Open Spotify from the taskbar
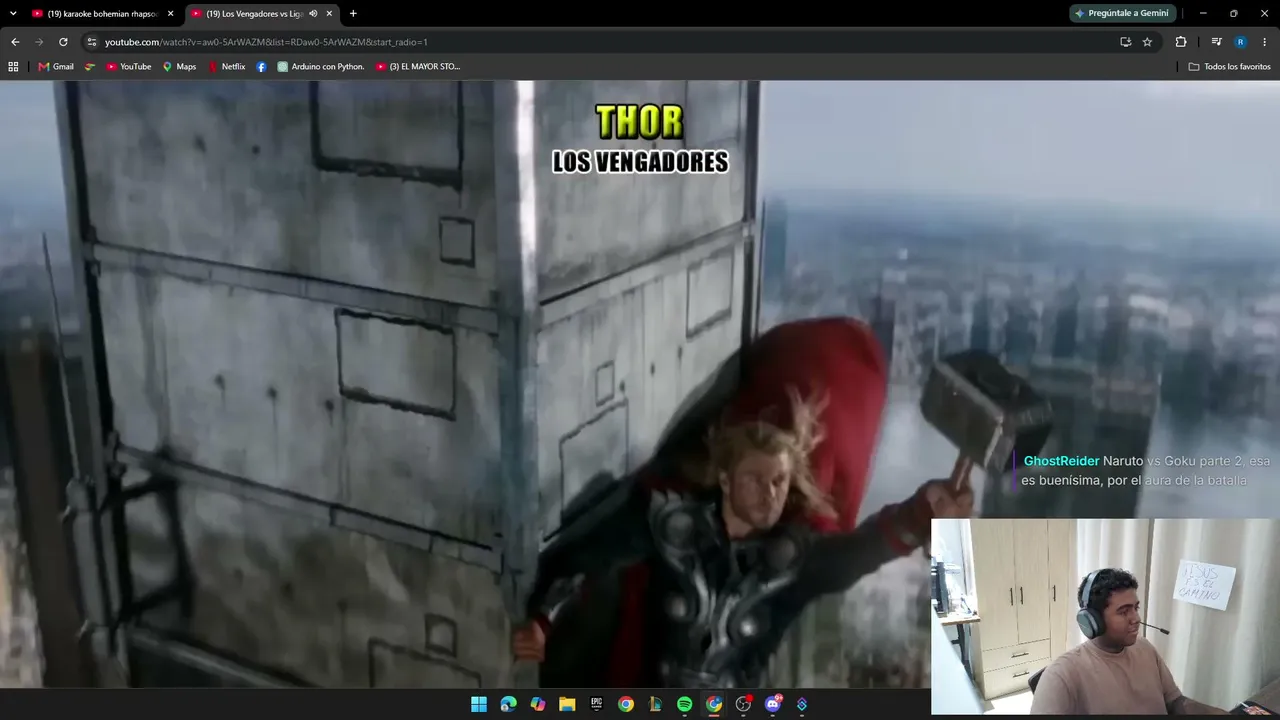Screen dimensions: 1280x720 [x=684, y=704]
